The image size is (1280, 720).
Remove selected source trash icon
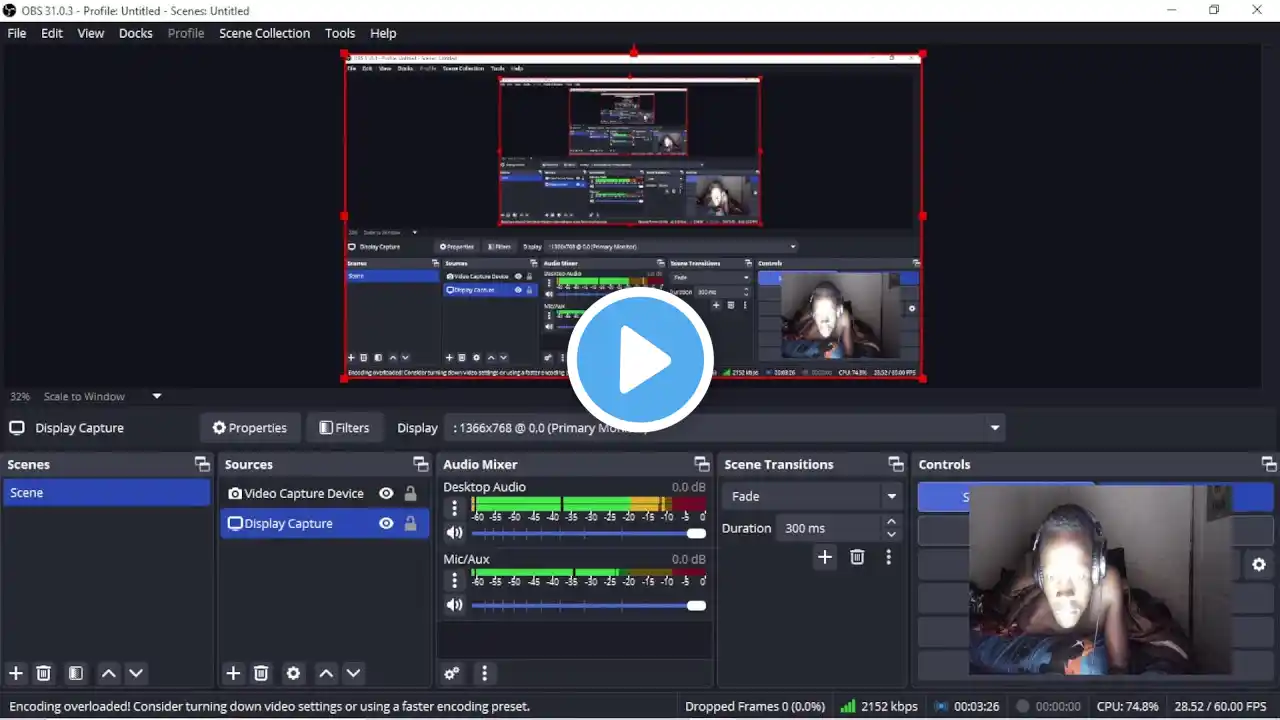pos(261,674)
